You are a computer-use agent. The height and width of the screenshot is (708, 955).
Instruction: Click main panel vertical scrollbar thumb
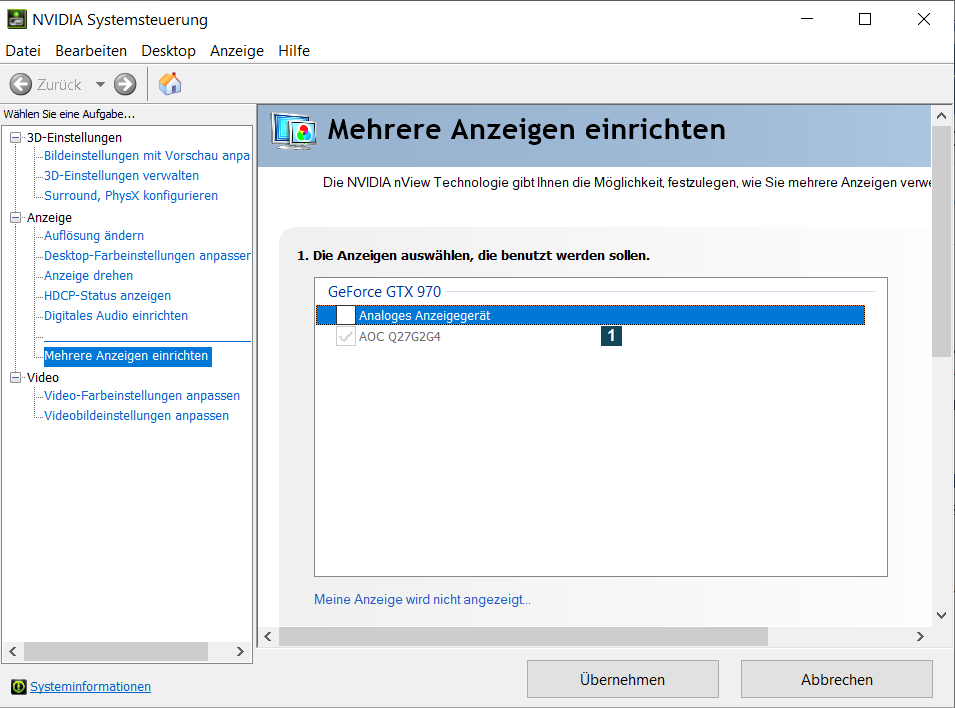942,241
